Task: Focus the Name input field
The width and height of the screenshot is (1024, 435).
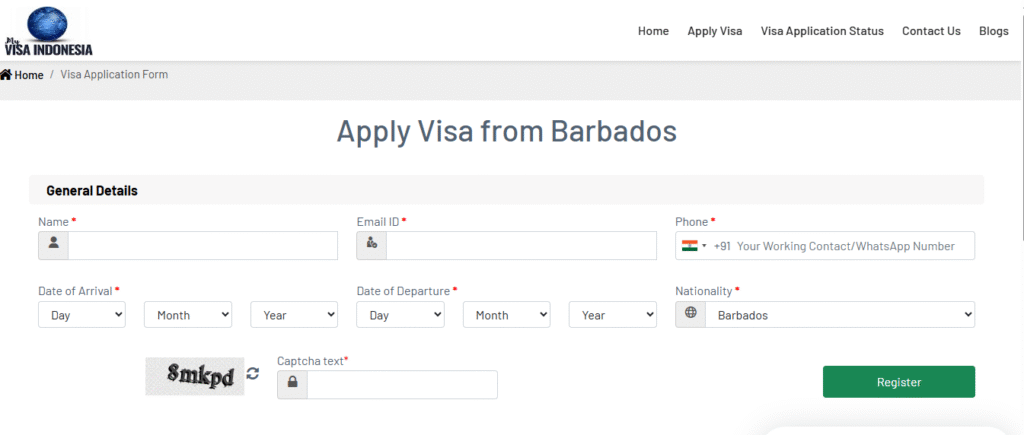Action: 202,245
